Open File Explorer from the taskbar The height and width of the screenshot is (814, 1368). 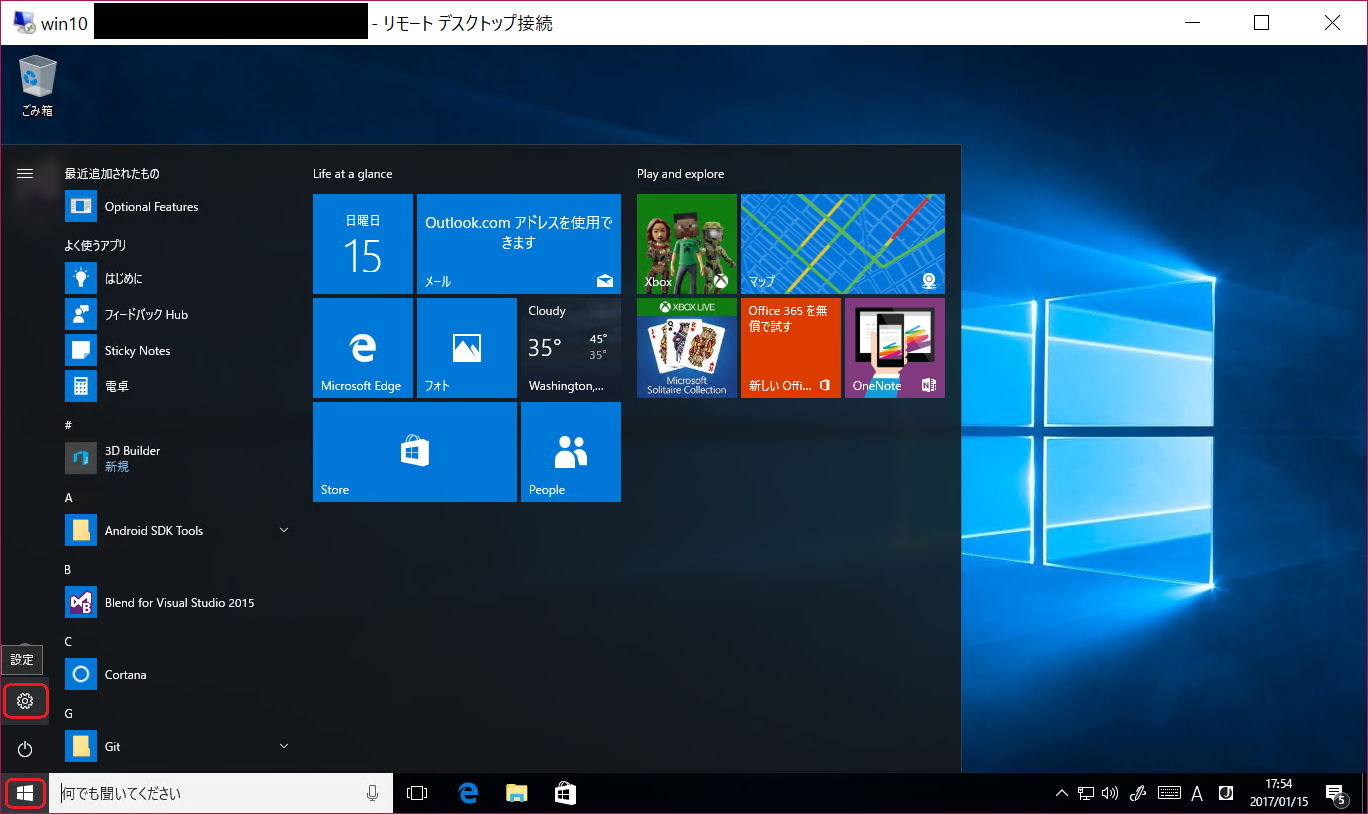516,792
